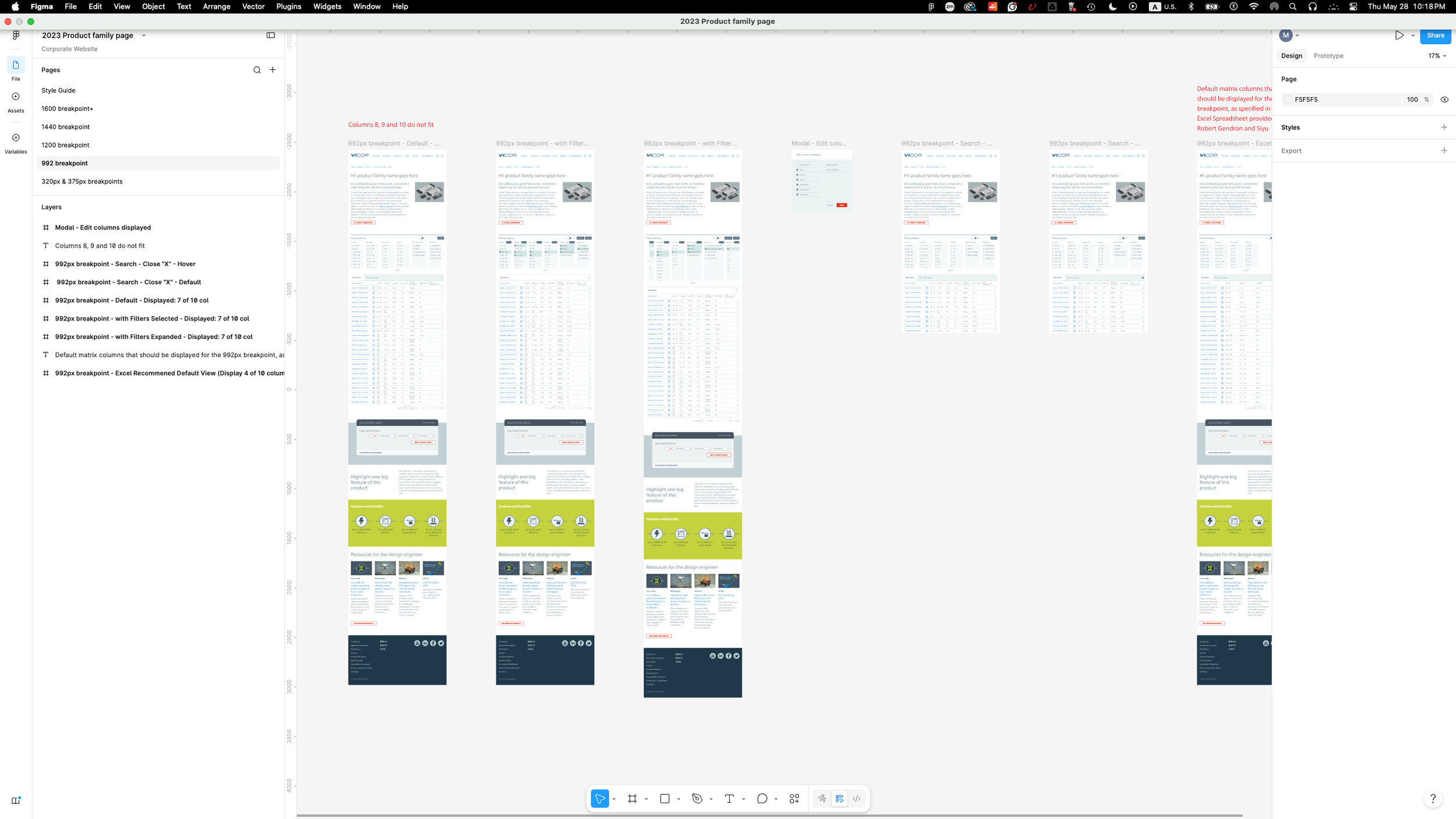Add a new page
The width and height of the screenshot is (1456, 819).
pyautogui.click(x=273, y=70)
